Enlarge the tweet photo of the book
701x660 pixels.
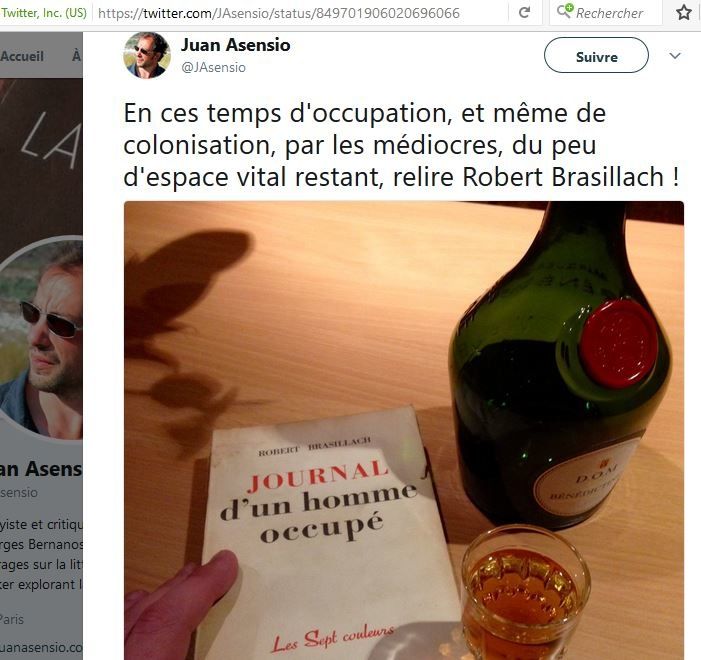pos(404,430)
